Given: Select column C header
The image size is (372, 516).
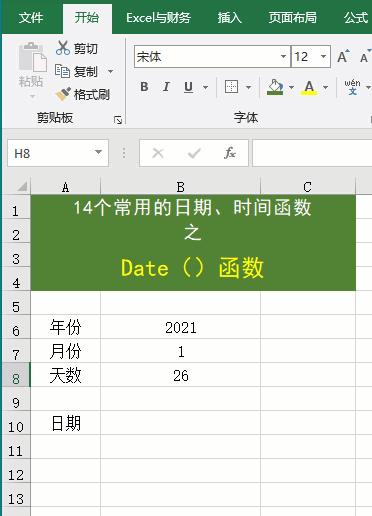Looking at the screenshot, I should (x=308, y=187).
